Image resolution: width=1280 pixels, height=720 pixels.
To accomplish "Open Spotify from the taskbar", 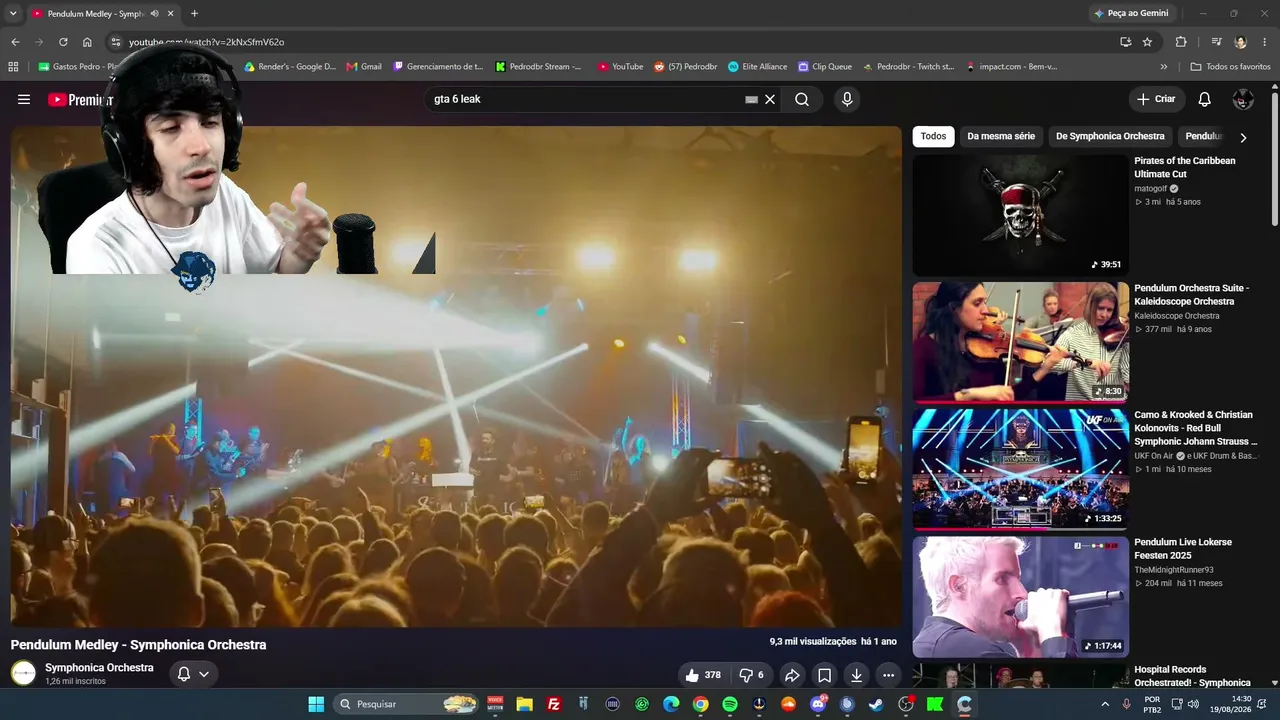I will click(730, 704).
